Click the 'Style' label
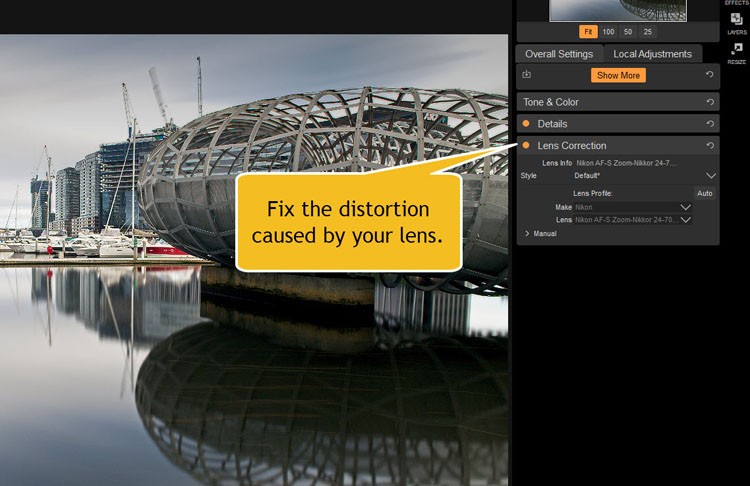Screen dimensions: 750x486 point(529,176)
